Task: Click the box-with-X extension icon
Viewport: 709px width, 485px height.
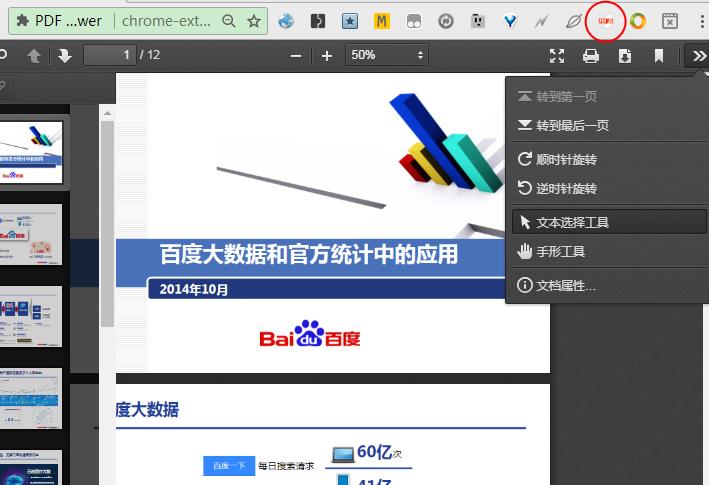Action: coord(670,21)
